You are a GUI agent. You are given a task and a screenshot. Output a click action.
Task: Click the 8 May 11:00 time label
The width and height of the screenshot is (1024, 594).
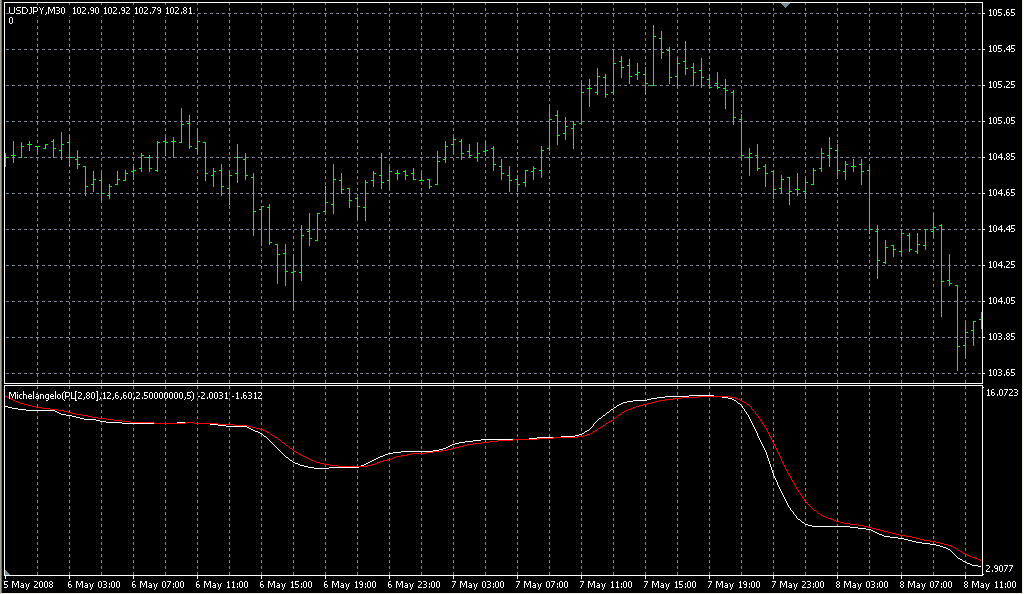click(992, 584)
